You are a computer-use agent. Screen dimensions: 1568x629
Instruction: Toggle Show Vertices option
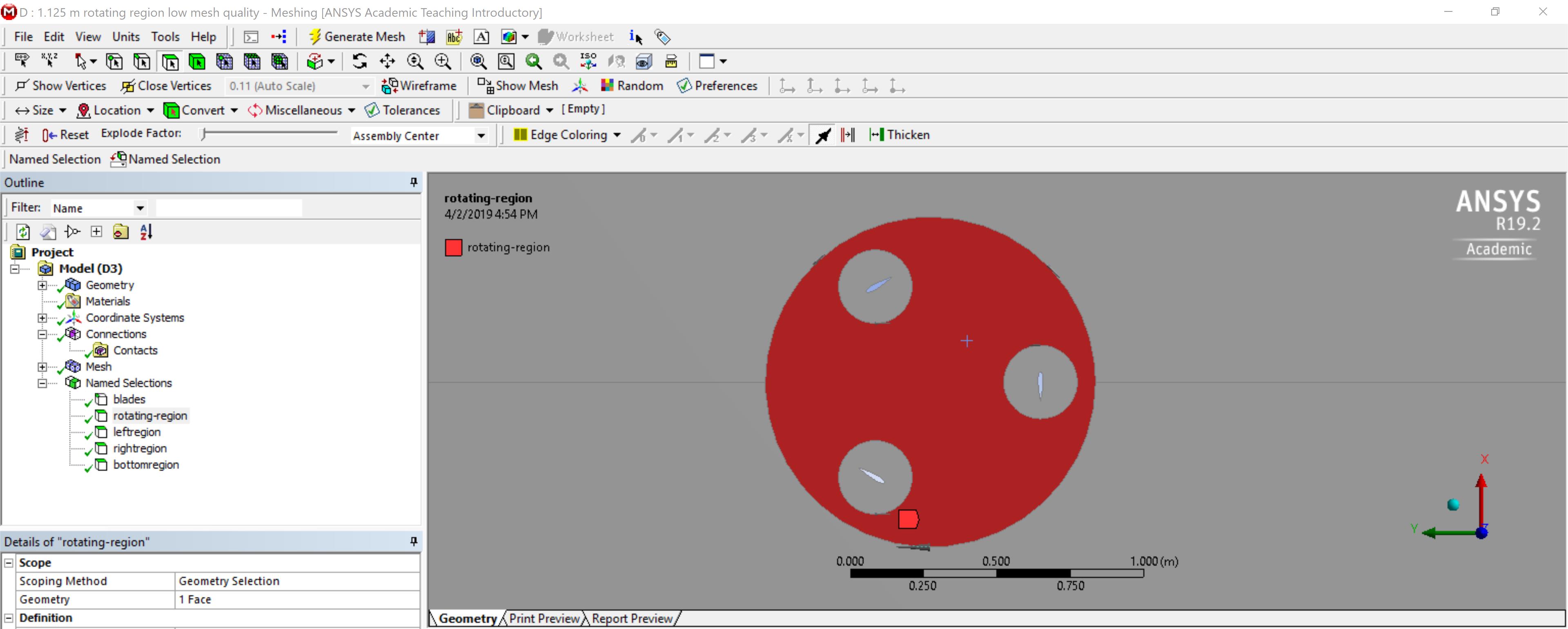click(60, 86)
